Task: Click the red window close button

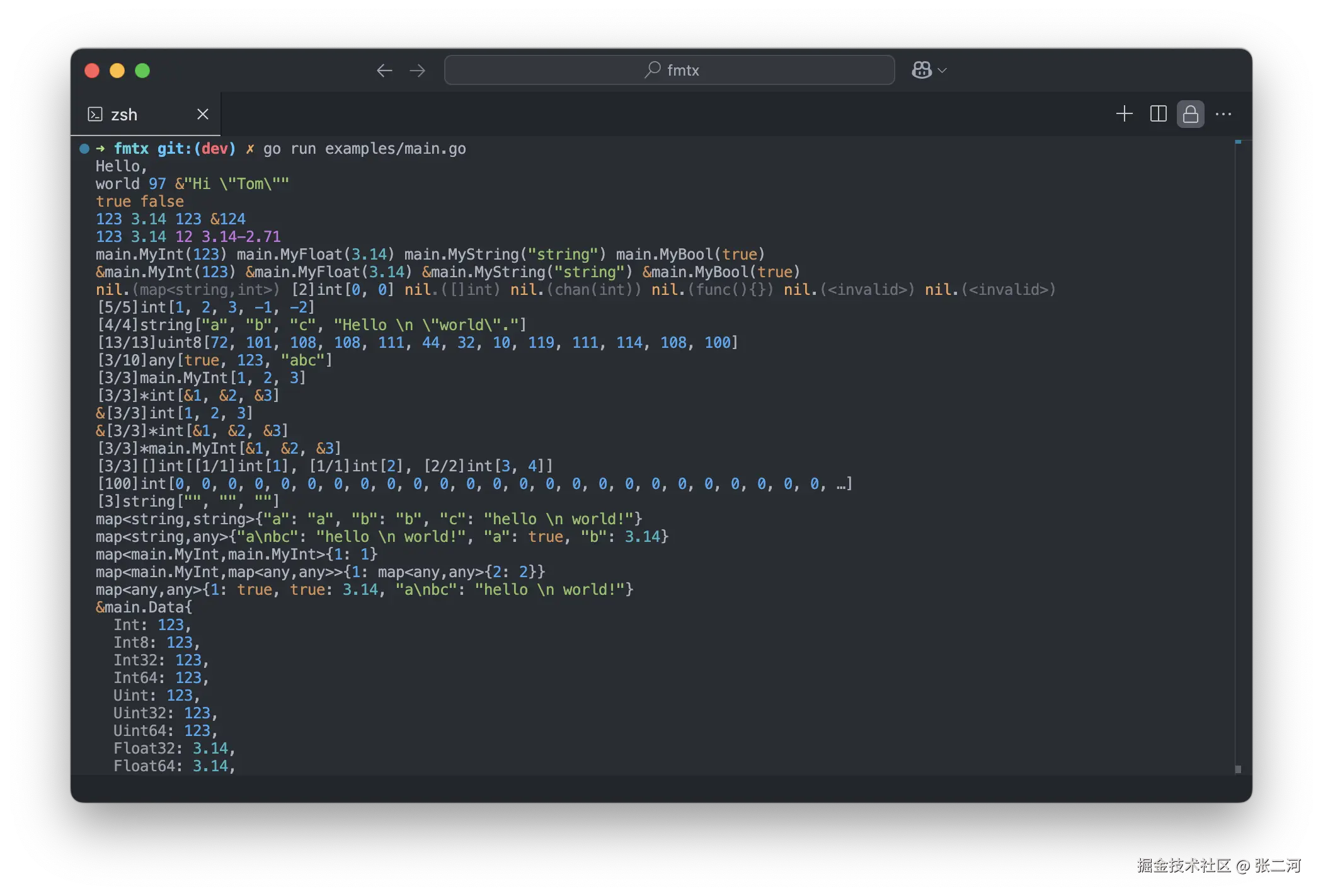Action: 92,71
